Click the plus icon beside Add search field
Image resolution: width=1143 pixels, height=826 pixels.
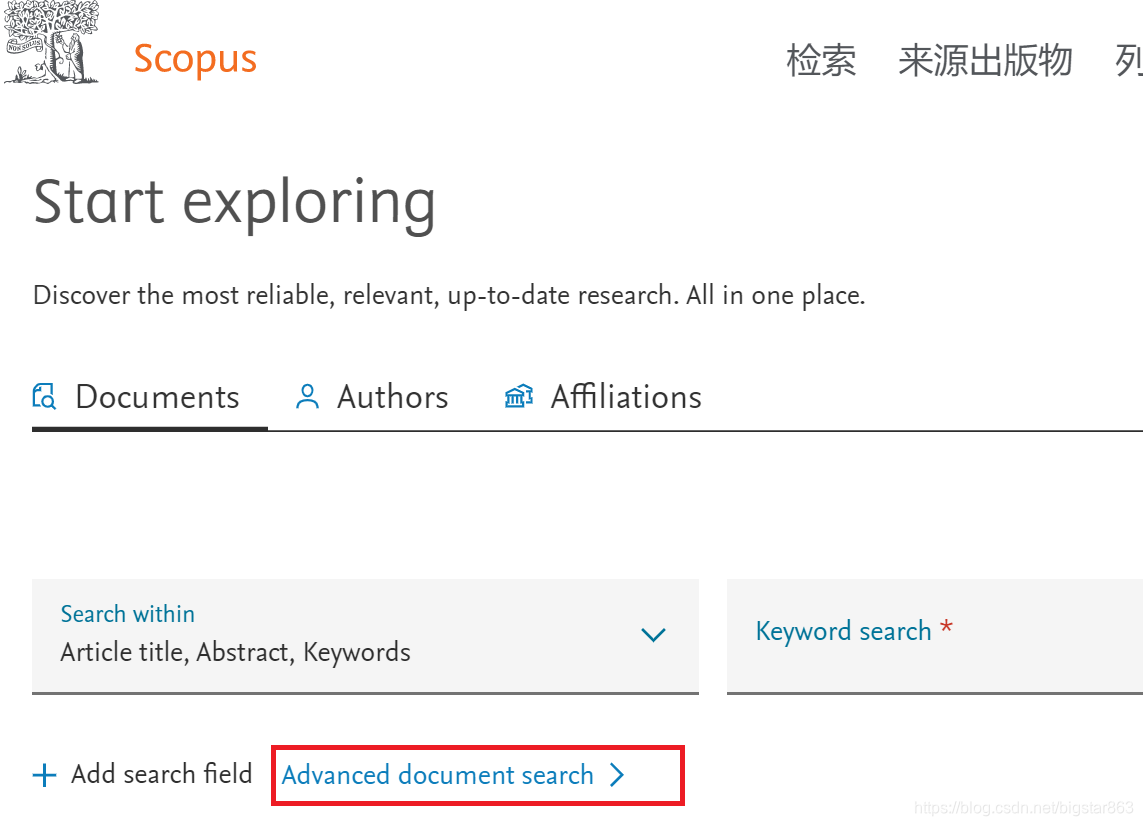tap(45, 773)
